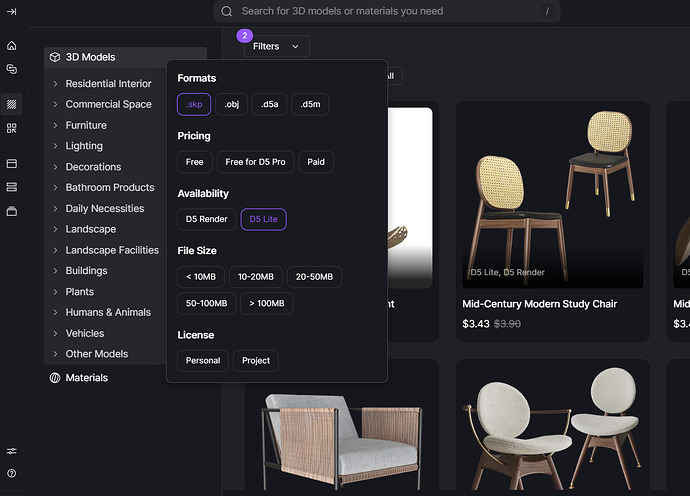Viewport: 690px width, 496px height.
Task: Toggle the .skp format filter
Action: click(x=194, y=104)
